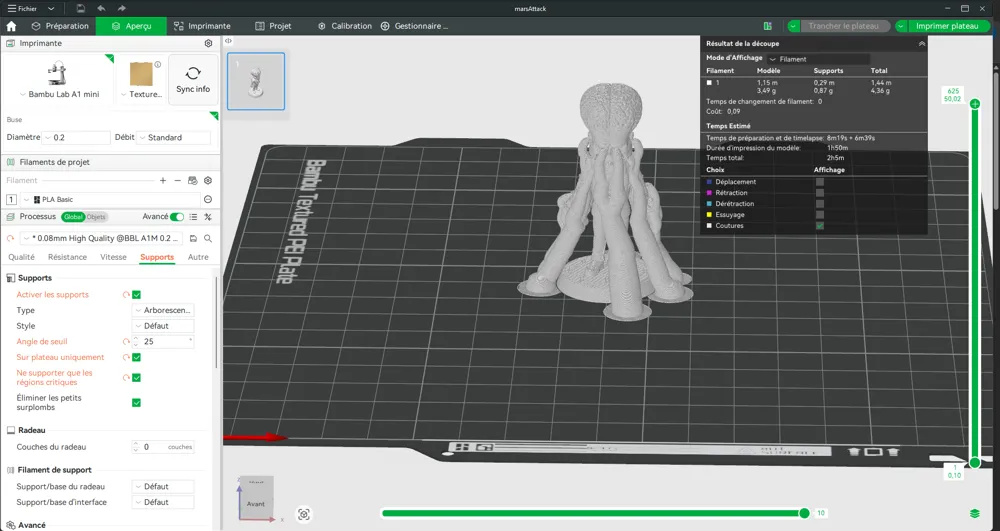Select the Bambu Lab A1 mini printer
The image size is (1000, 531).
[59, 79]
